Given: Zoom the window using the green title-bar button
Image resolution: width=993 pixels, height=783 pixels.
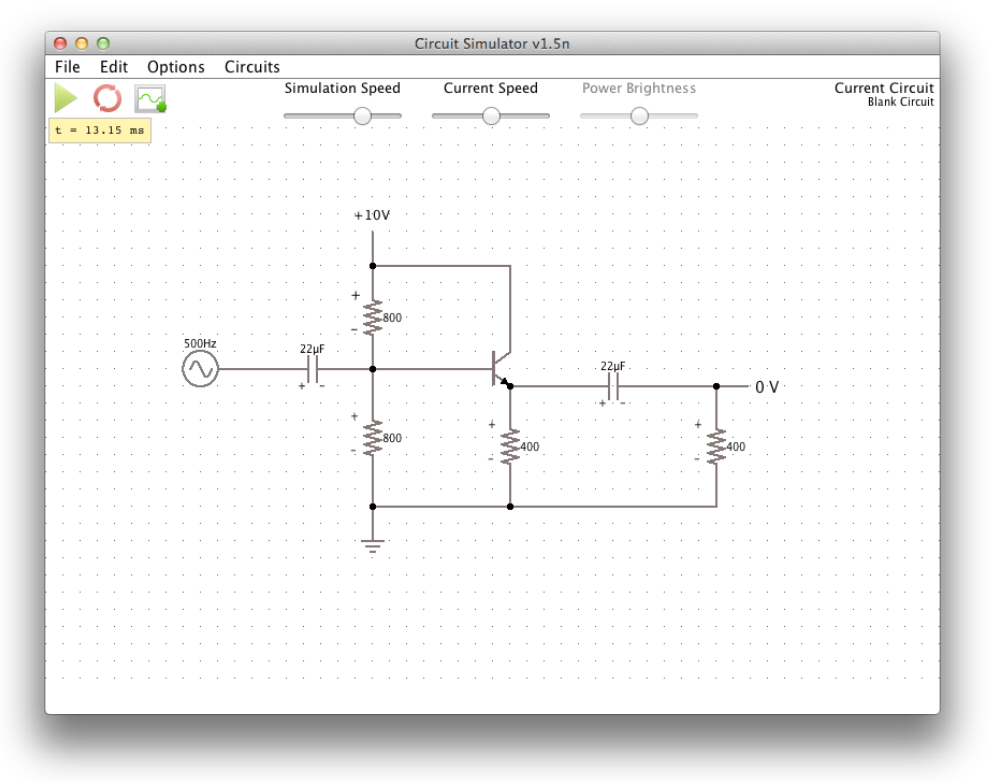Looking at the screenshot, I should click(x=103, y=43).
